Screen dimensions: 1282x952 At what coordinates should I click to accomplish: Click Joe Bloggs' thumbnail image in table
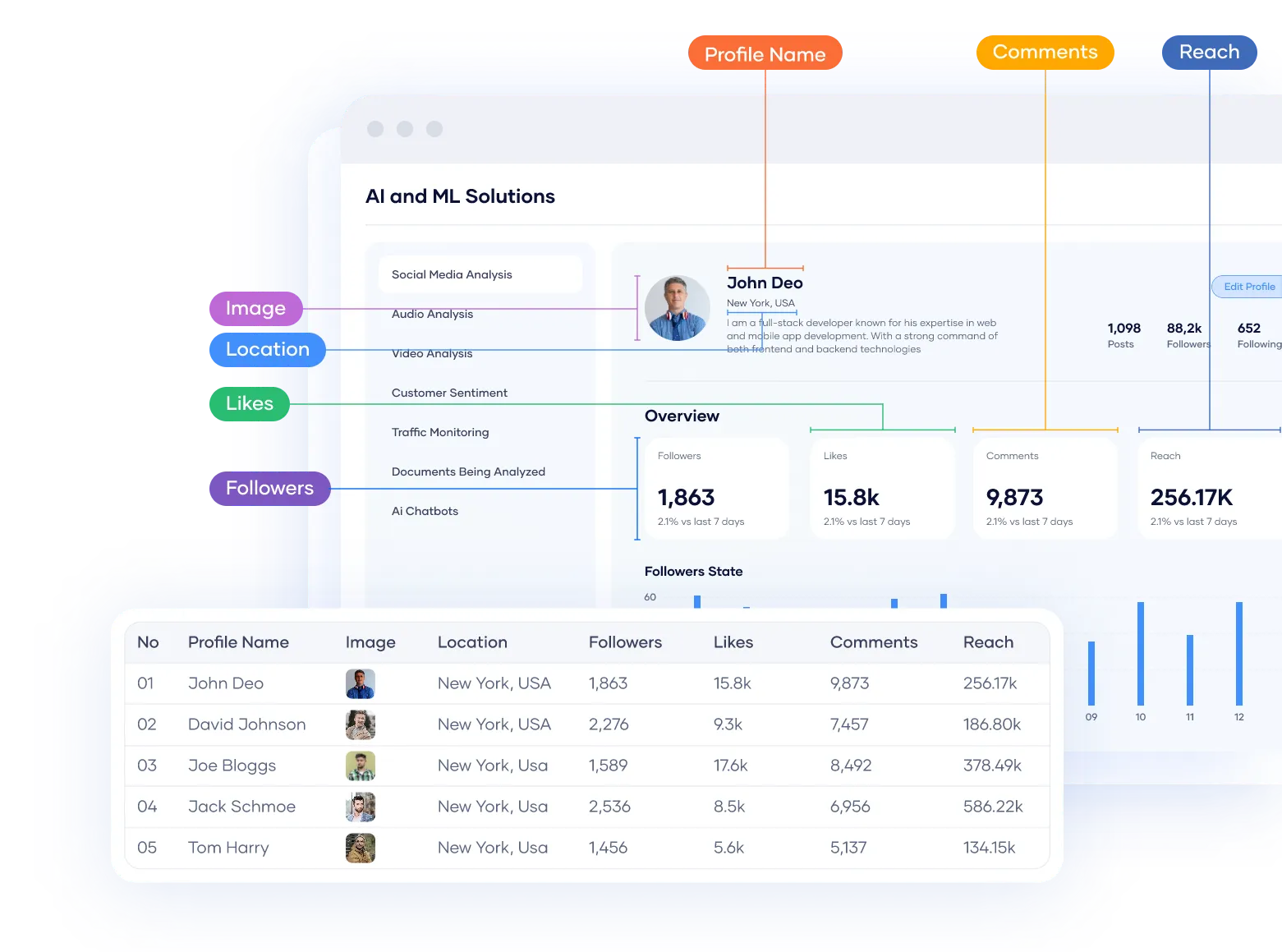coord(360,766)
